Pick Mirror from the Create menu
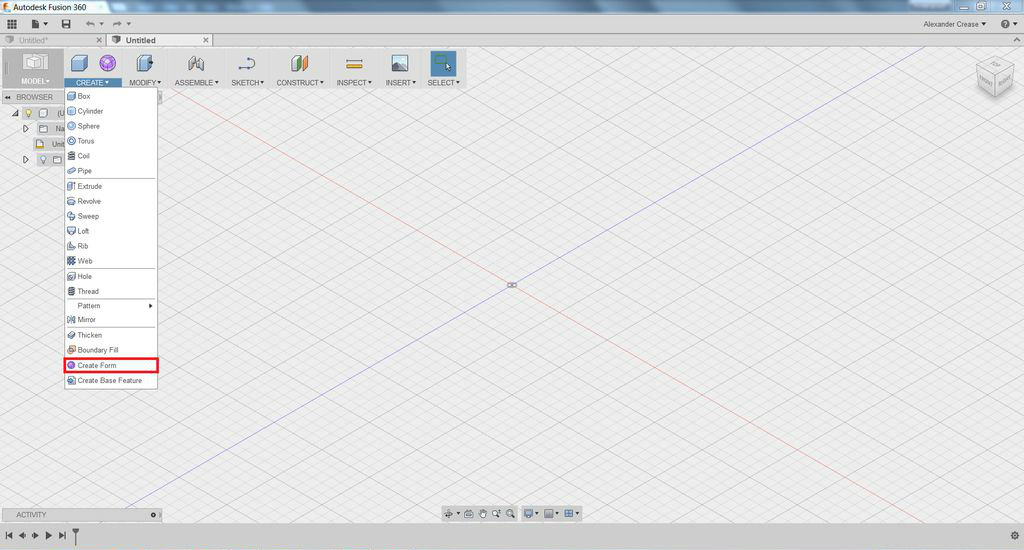The width and height of the screenshot is (1024, 550). (111, 319)
